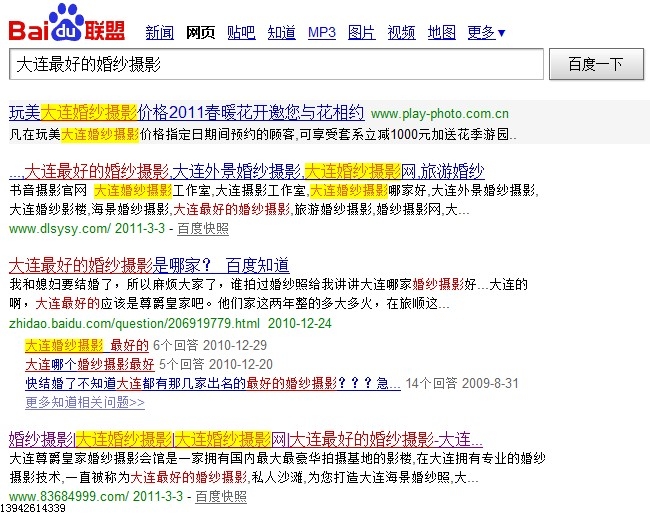
Task: Click the 6个回答 2010-12-29 text
Action: point(210,345)
